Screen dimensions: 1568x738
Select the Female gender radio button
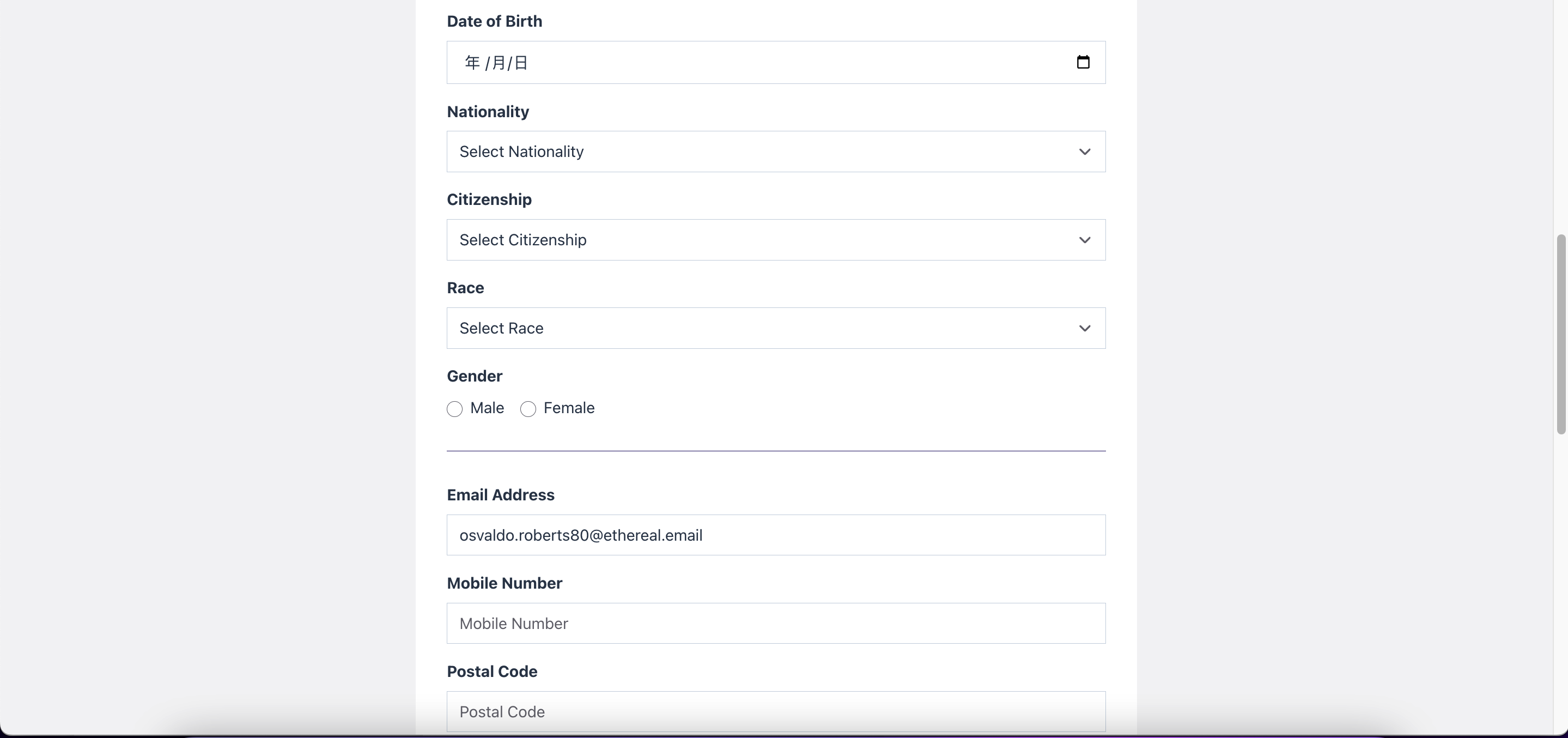[x=528, y=409]
